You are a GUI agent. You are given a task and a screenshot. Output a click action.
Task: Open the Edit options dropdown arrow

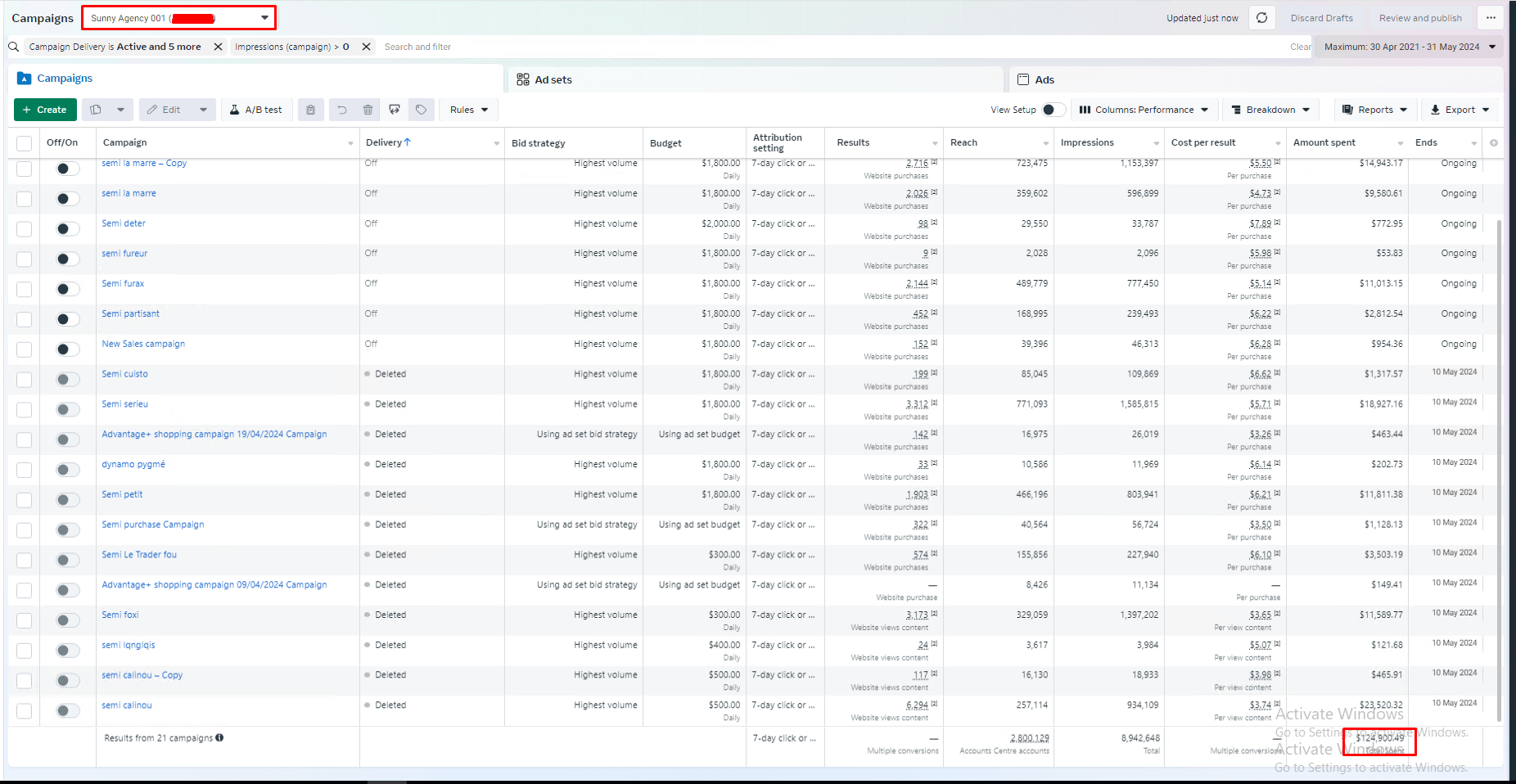[203, 110]
